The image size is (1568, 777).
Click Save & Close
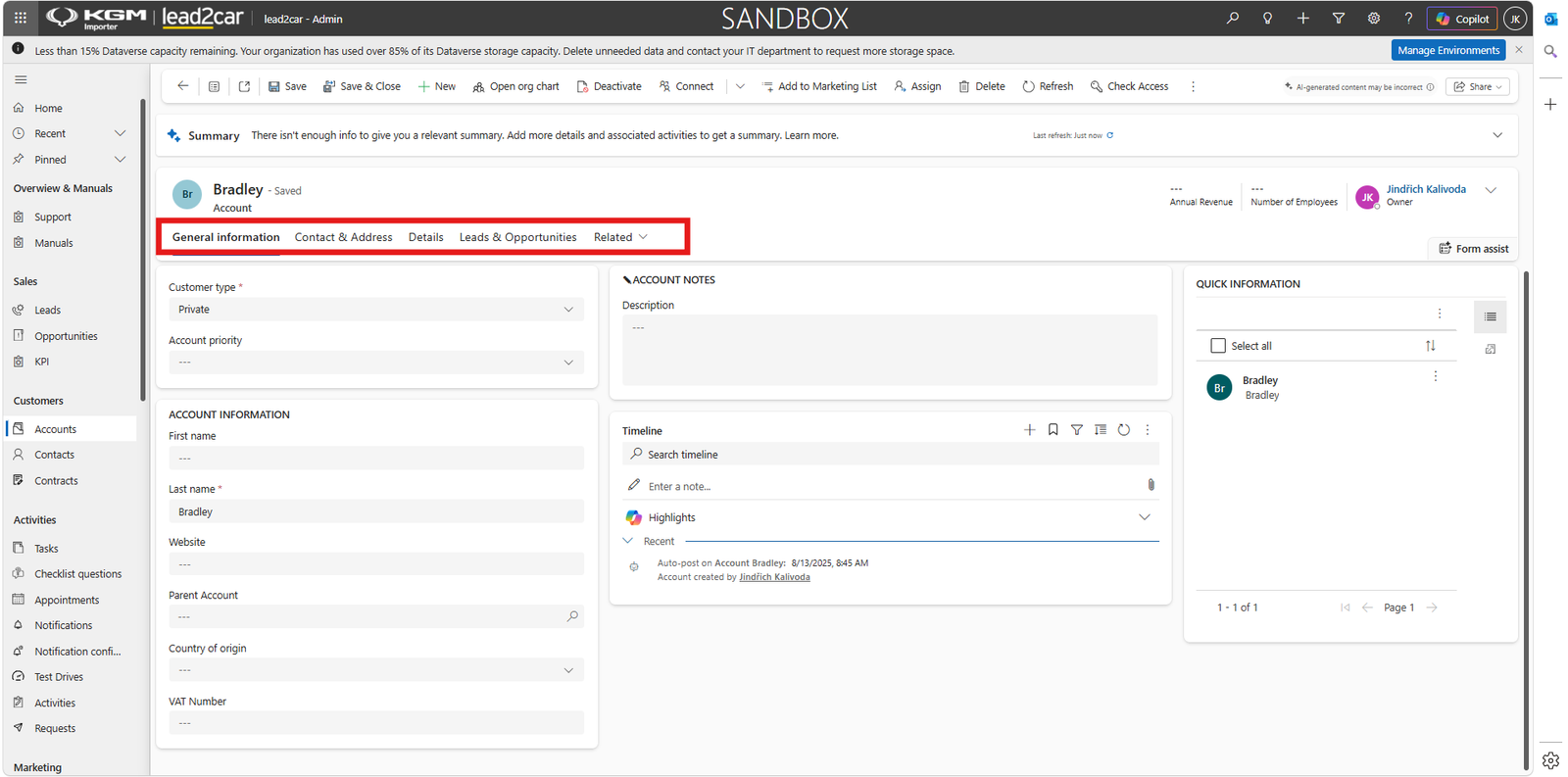pos(362,86)
